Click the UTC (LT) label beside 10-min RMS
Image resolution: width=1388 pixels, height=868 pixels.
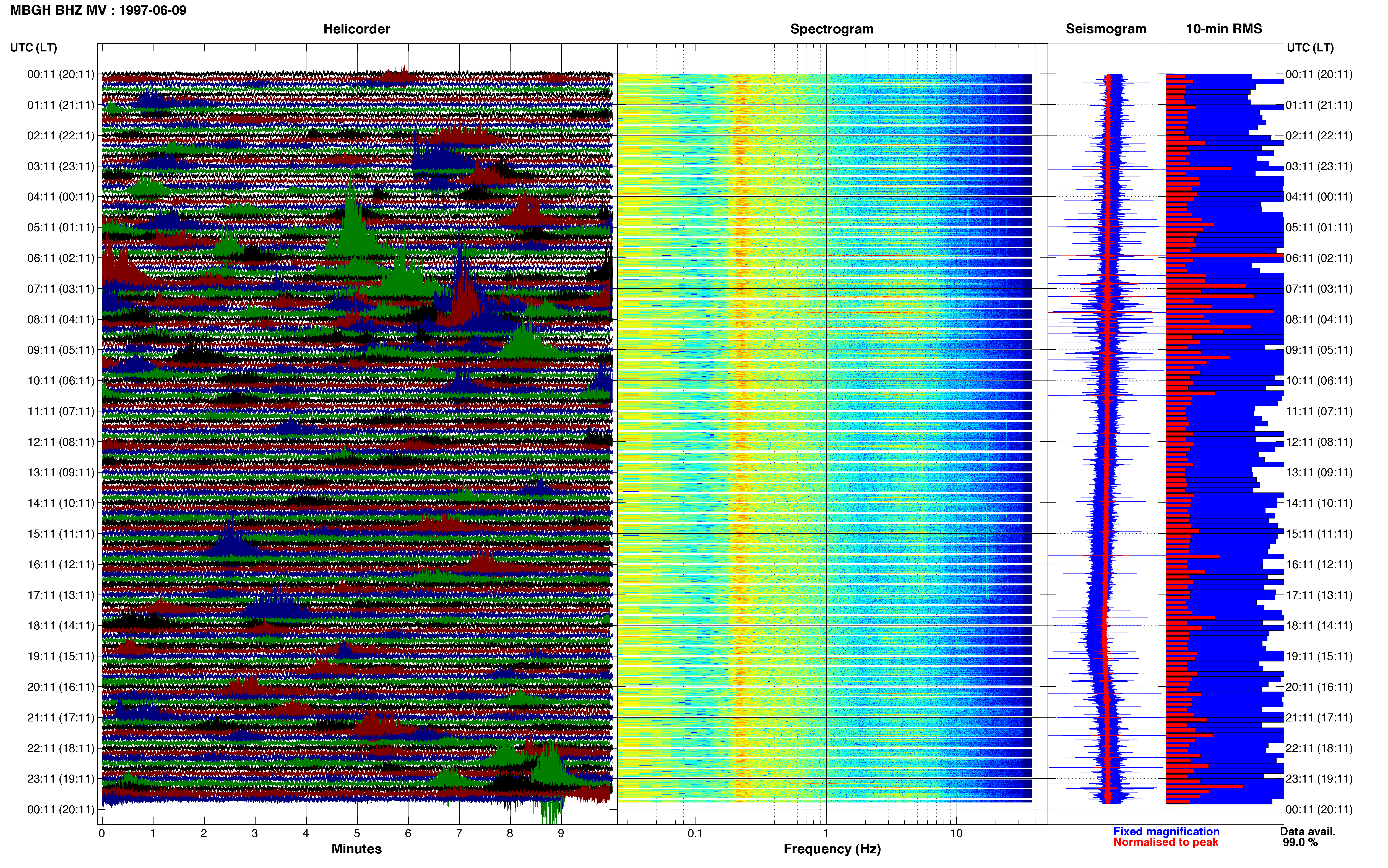(x=1310, y=48)
